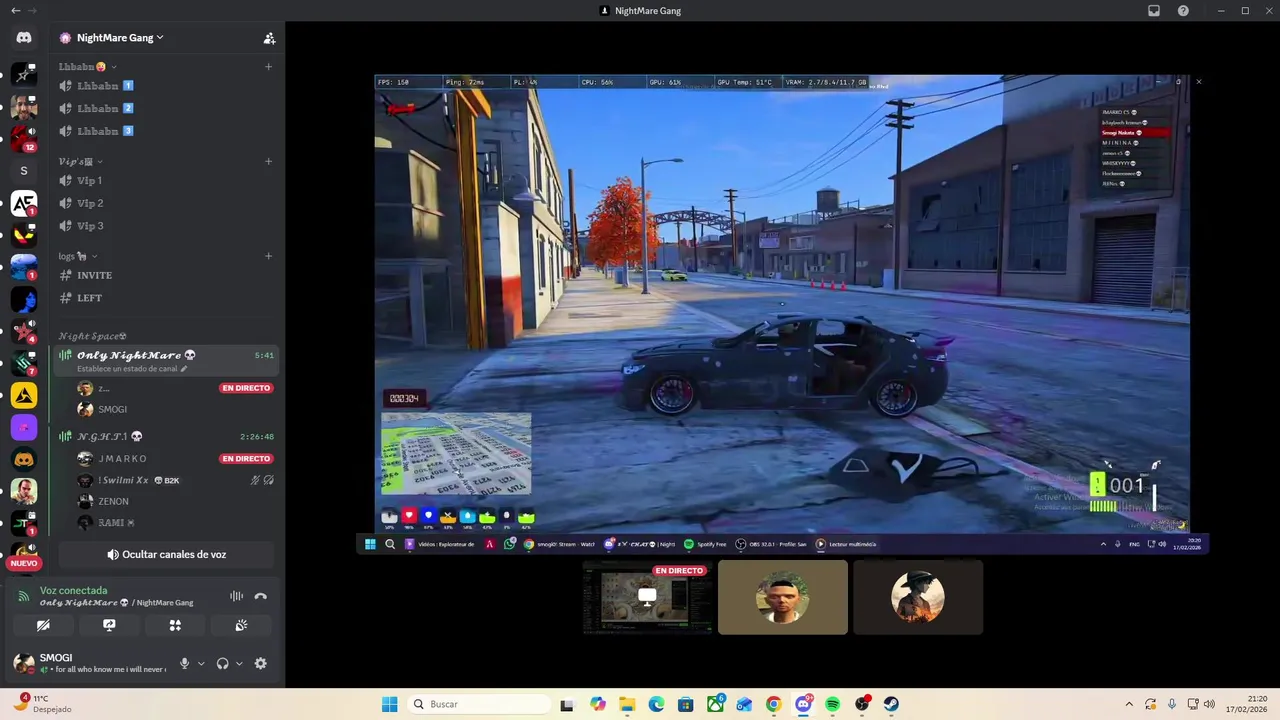Viewport: 1280px width, 720px height.
Task: Open Windows Start menu
Action: (x=390, y=704)
